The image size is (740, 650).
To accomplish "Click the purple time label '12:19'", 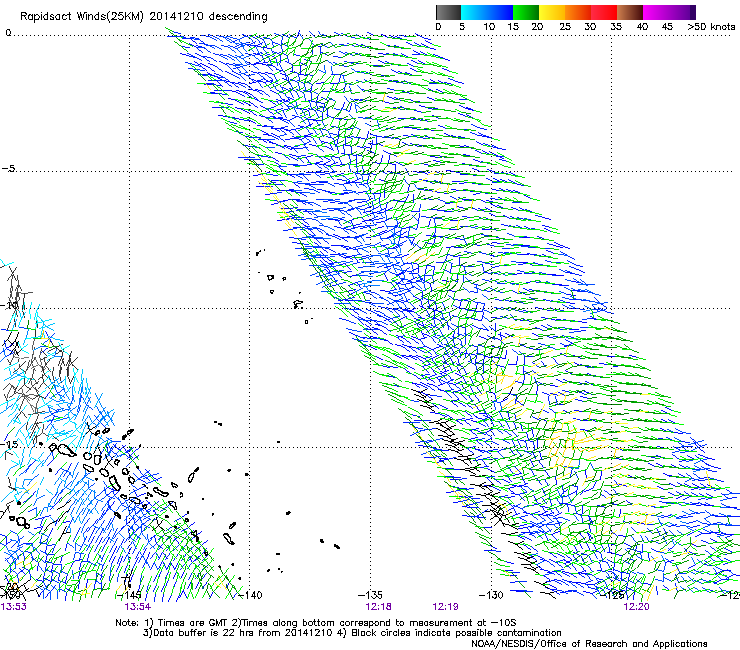I will coord(445,607).
